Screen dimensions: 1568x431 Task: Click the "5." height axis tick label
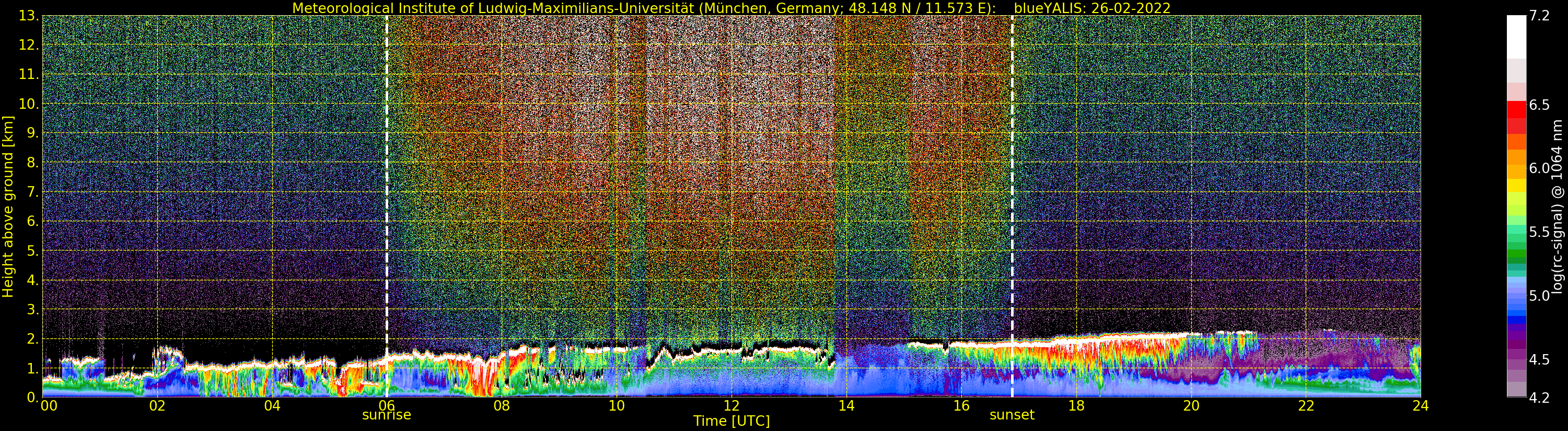(32, 251)
